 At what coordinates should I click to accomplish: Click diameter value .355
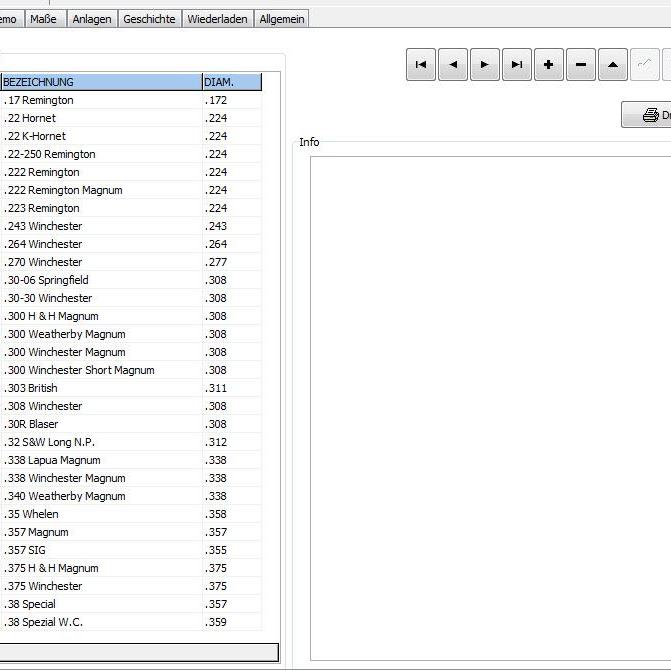point(216,550)
